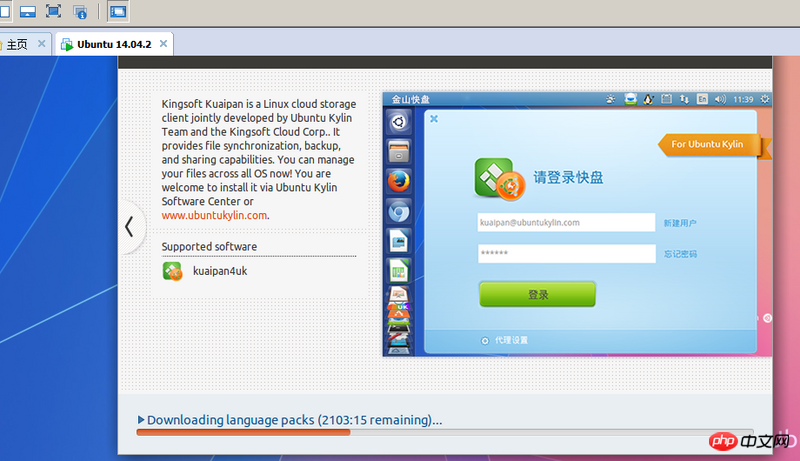Image resolution: width=800 pixels, height=461 pixels.
Task: Click the Supported software heading
Action: 209,247
